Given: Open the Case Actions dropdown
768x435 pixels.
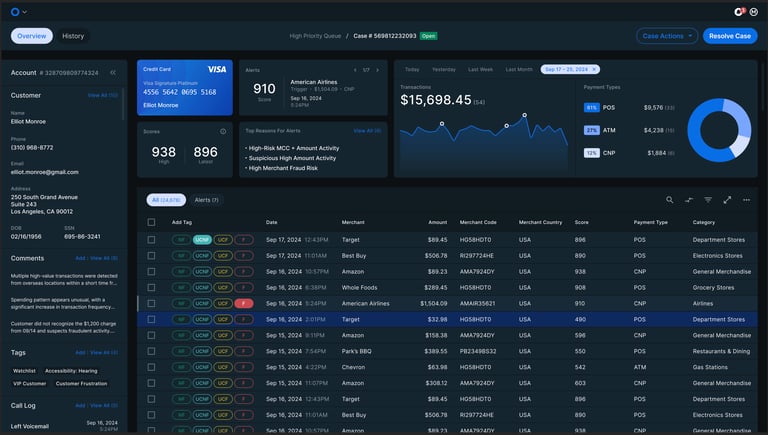Looking at the screenshot, I should (x=667, y=36).
